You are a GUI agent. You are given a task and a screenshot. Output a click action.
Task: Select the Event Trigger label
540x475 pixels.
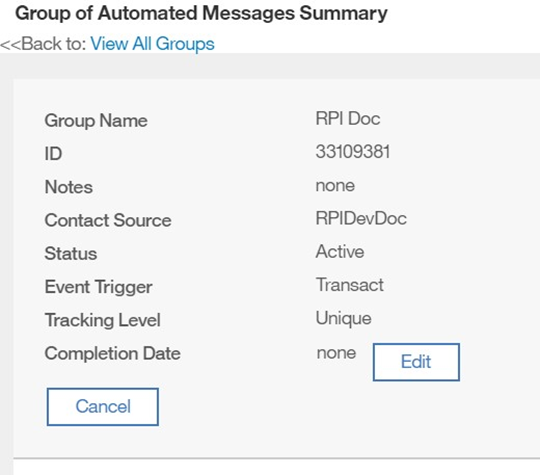(x=98, y=287)
